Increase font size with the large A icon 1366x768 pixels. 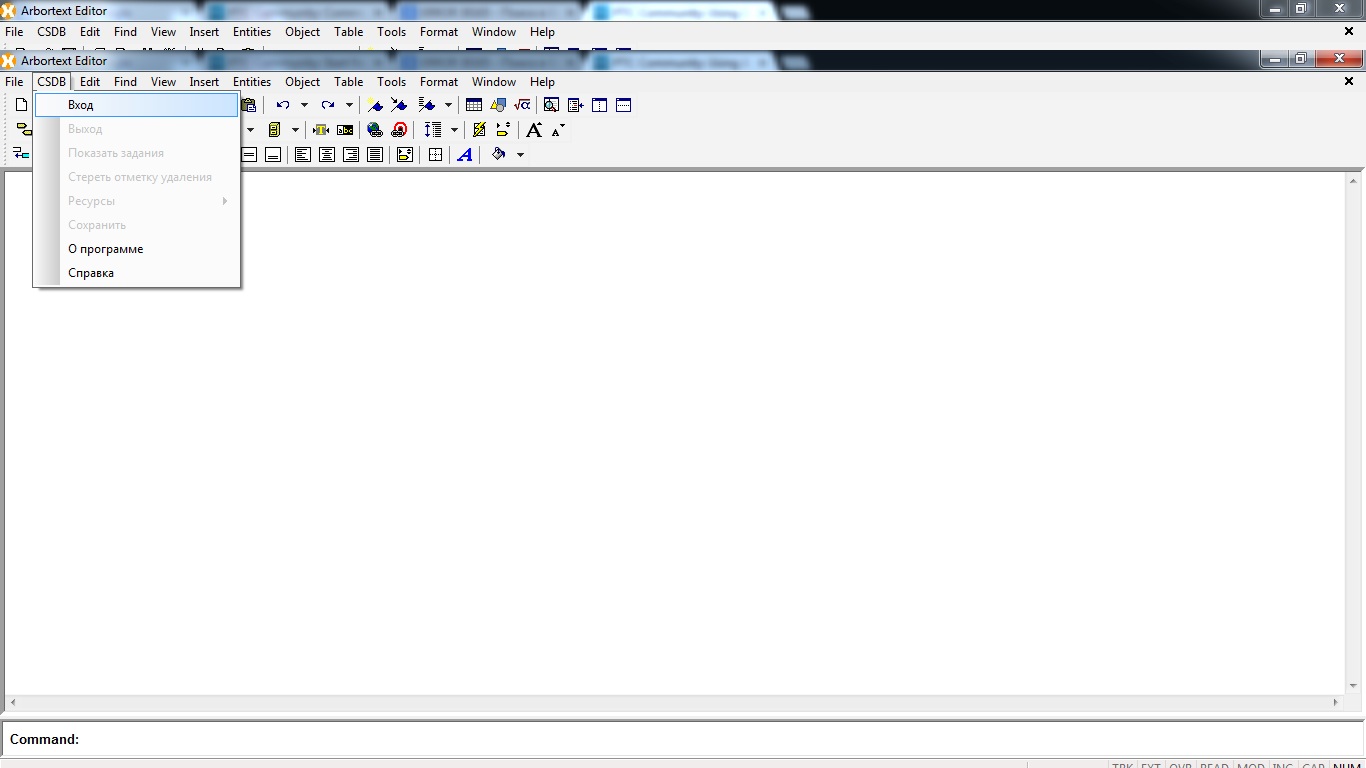pos(534,129)
